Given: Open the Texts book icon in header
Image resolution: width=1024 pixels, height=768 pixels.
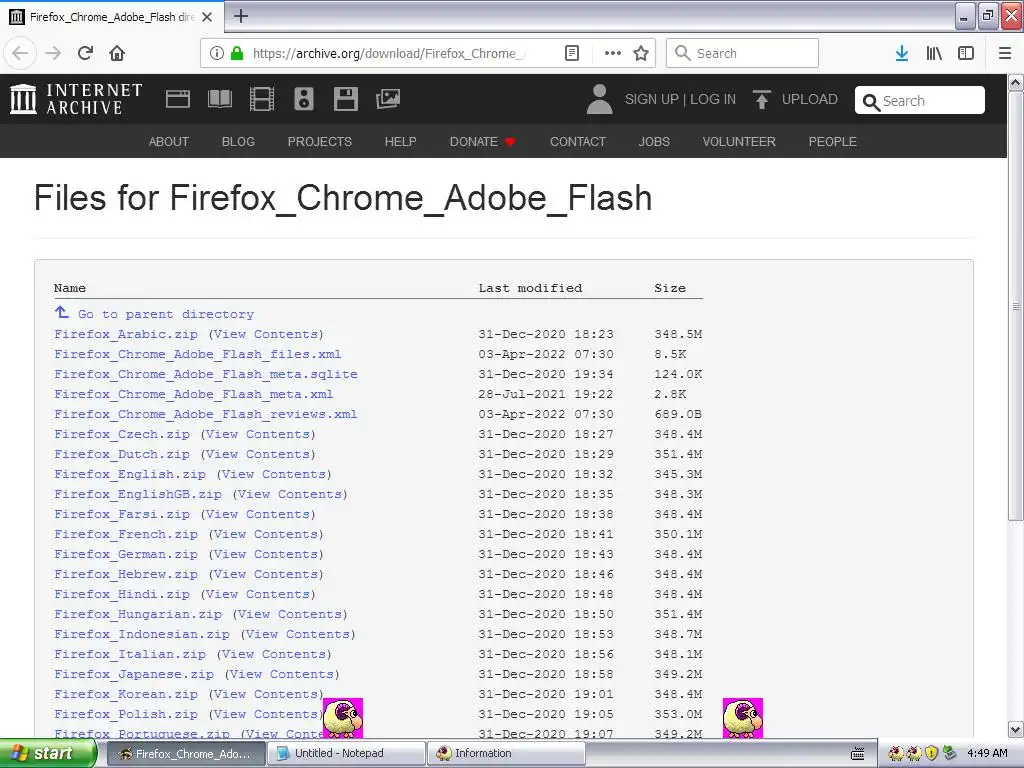Looking at the screenshot, I should (x=219, y=99).
